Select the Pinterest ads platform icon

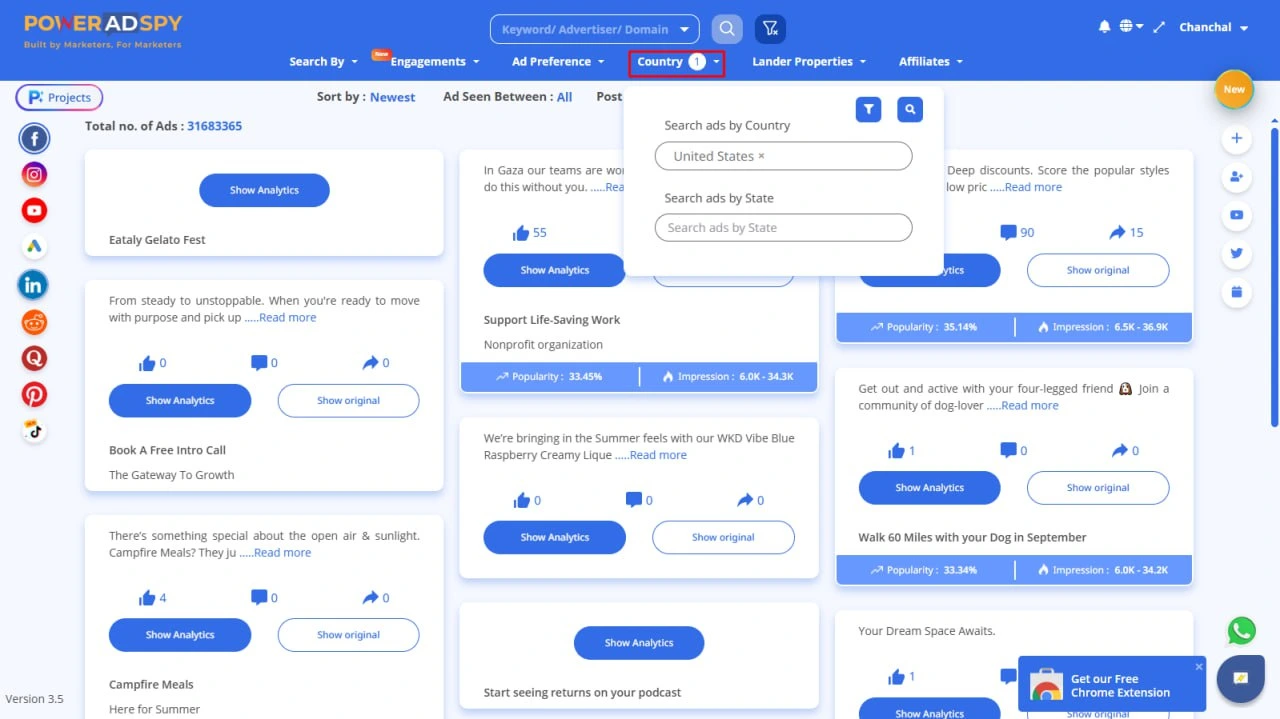tap(34, 394)
